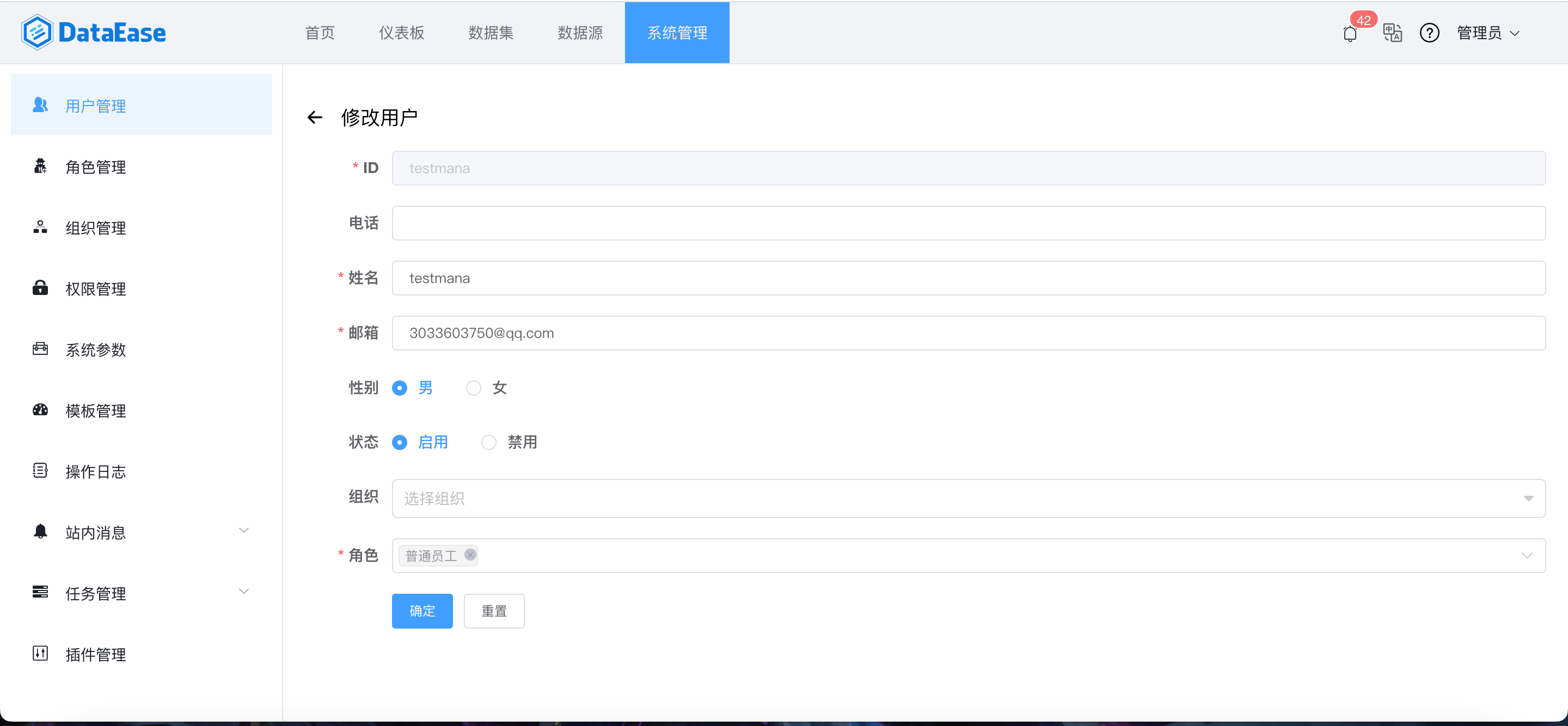Click the 操作日志 log icon
This screenshot has height=726, width=1568.
(40, 470)
